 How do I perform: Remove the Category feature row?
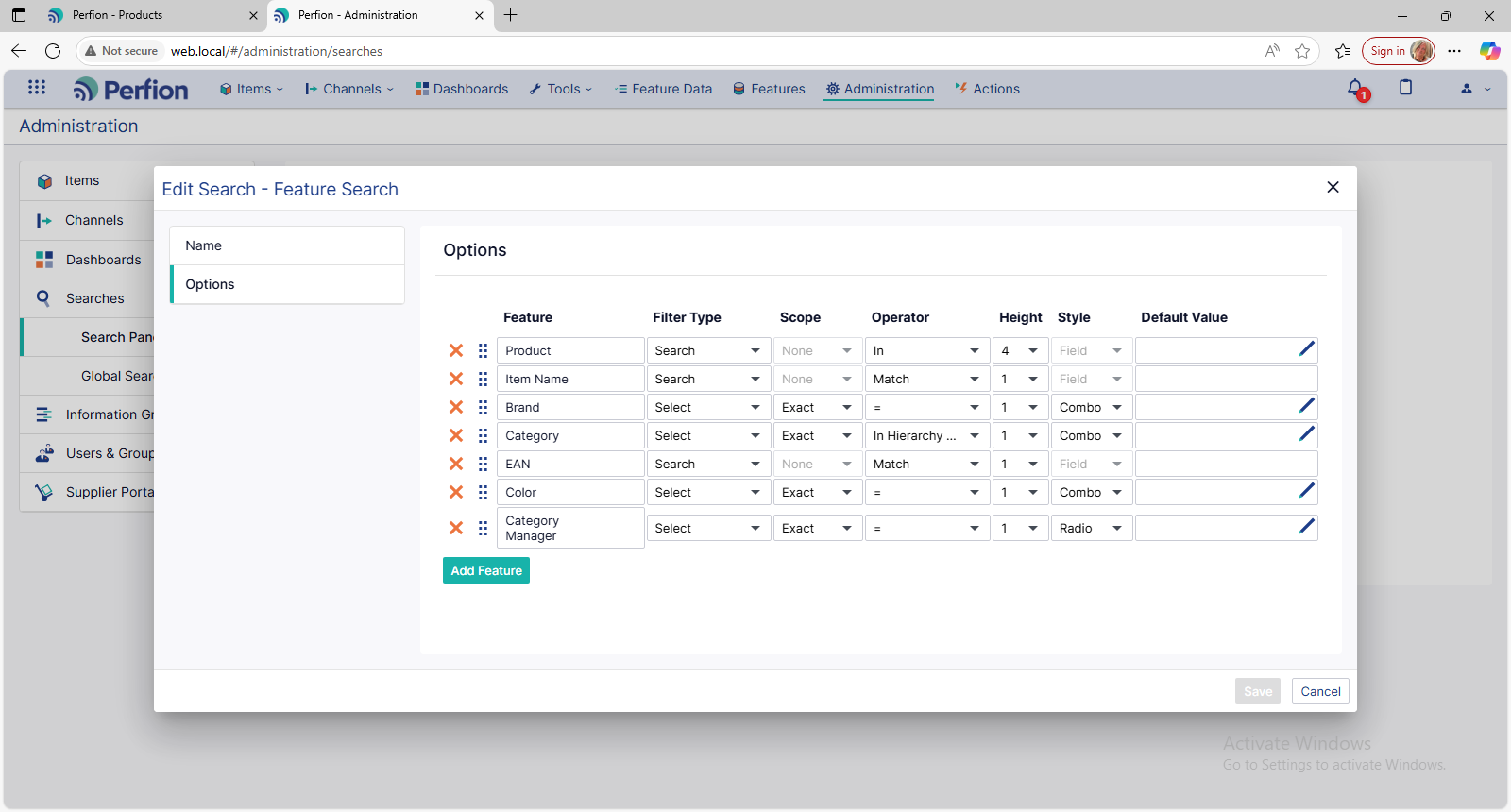(456, 435)
